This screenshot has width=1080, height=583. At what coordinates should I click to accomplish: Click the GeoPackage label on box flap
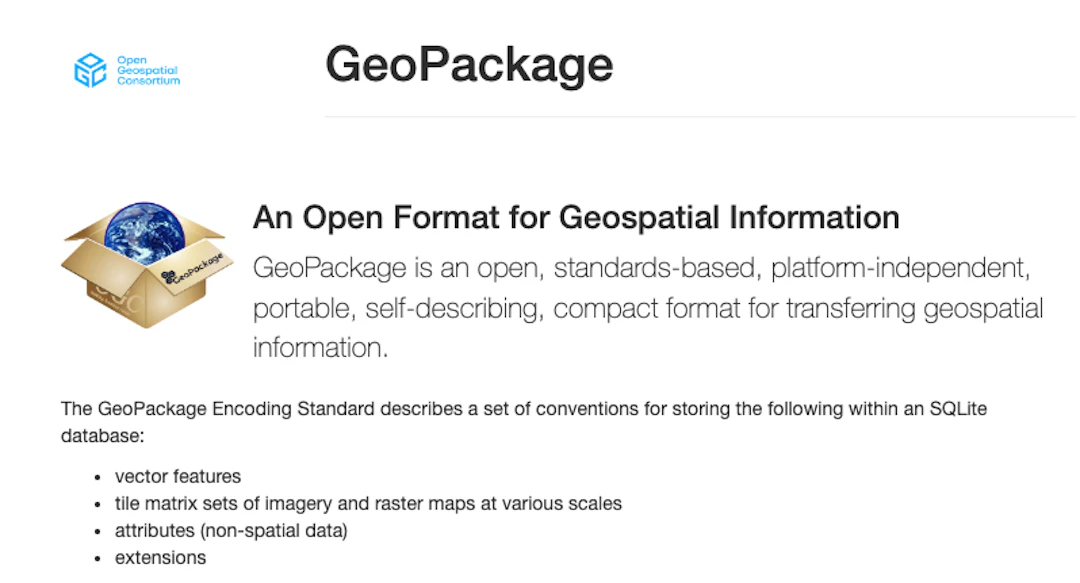192,268
